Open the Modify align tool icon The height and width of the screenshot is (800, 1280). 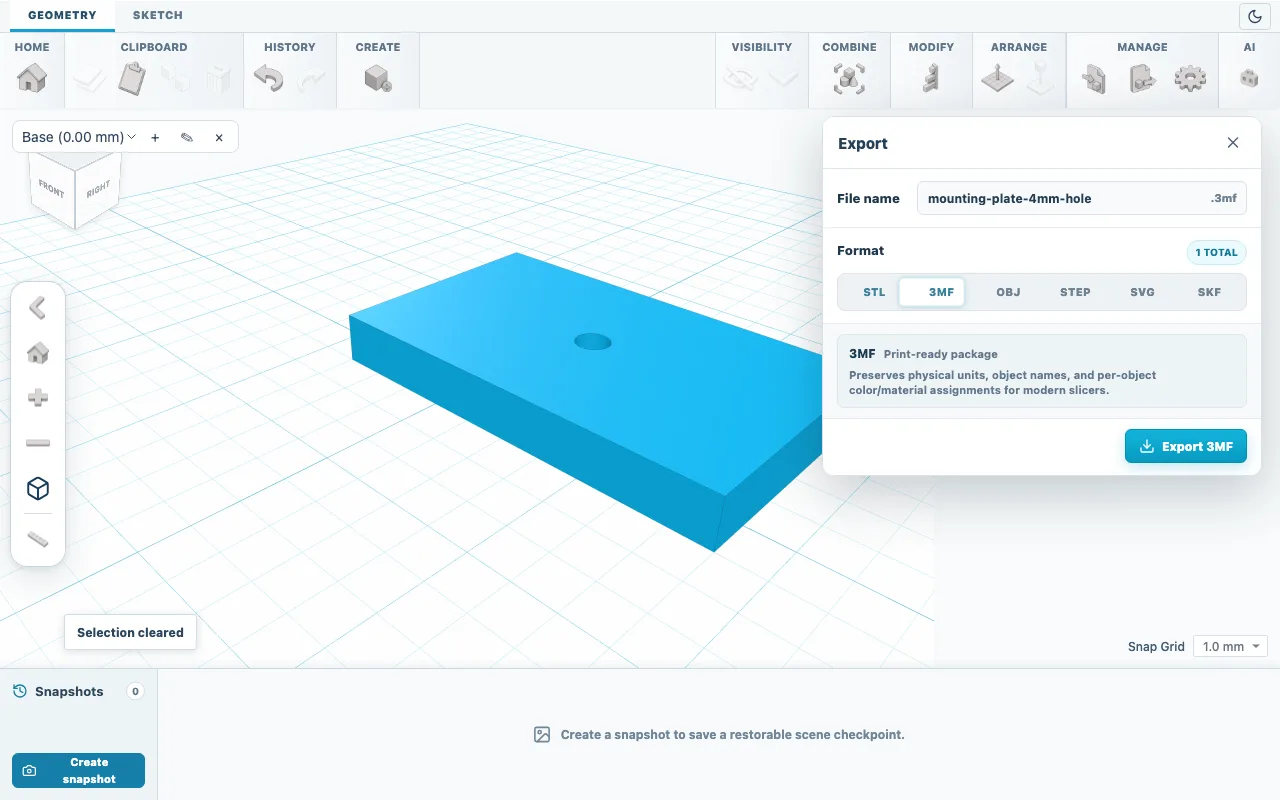tap(931, 78)
